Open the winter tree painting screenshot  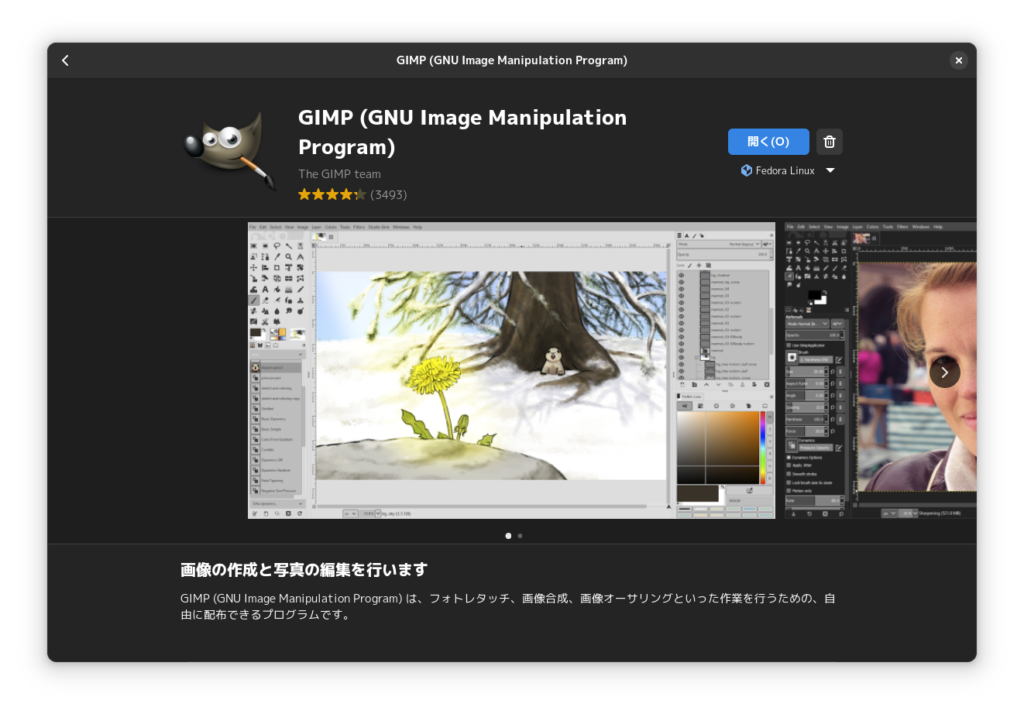click(x=511, y=370)
